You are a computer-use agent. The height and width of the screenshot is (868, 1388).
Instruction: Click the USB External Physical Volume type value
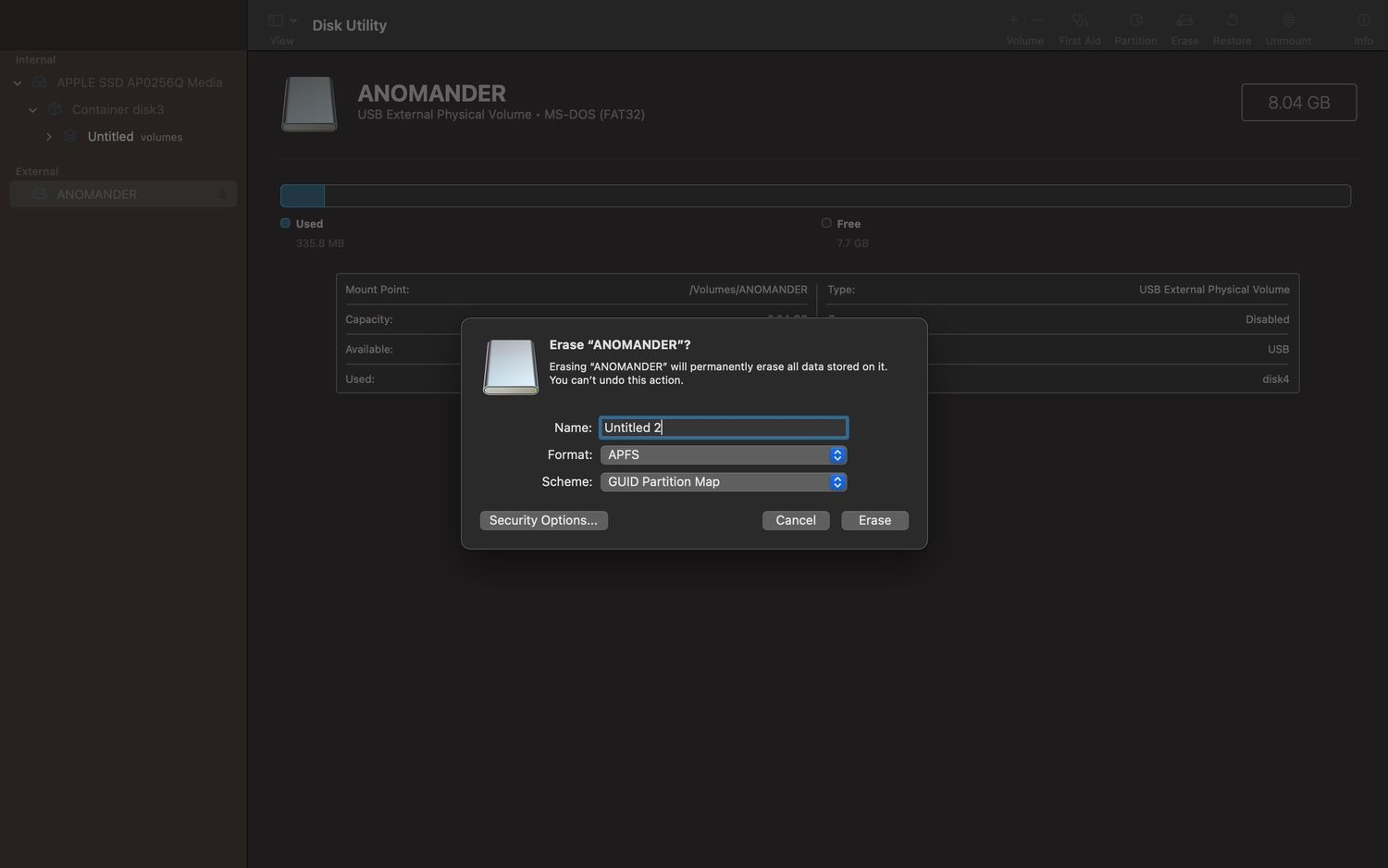1214,290
